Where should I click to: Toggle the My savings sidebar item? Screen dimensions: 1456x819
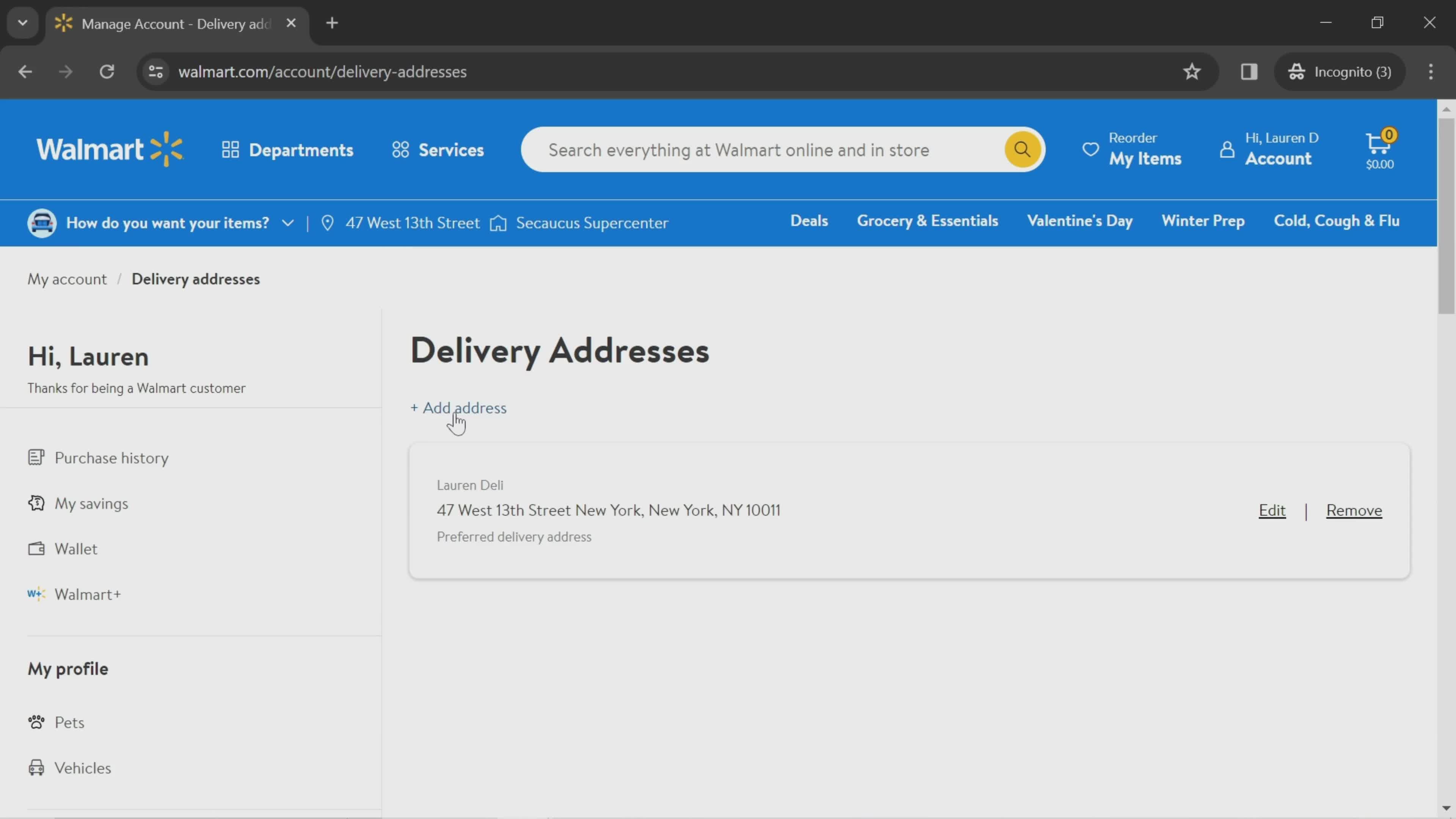[x=91, y=503]
